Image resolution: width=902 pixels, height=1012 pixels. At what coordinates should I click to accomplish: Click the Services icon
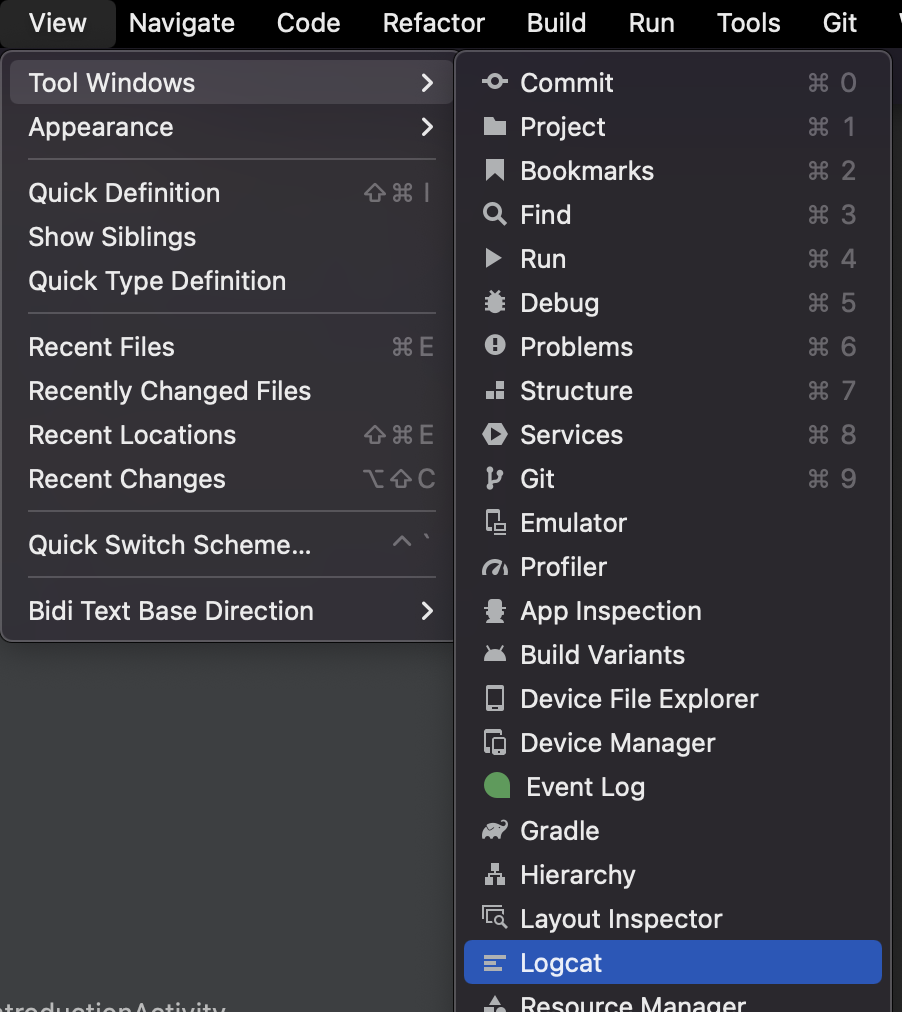click(495, 435)
